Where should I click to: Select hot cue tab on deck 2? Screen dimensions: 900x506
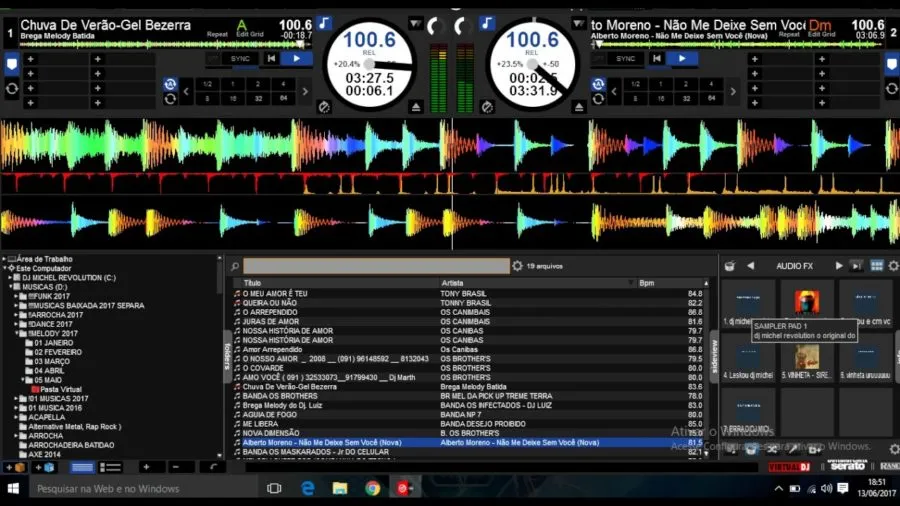pos(892,64)
